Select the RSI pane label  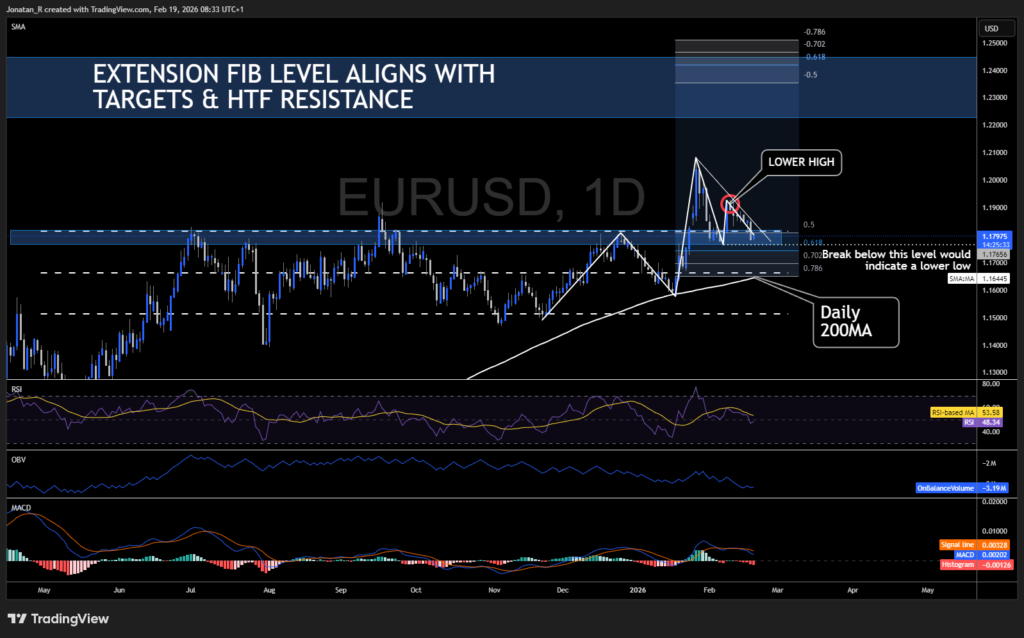coord(16,386)
